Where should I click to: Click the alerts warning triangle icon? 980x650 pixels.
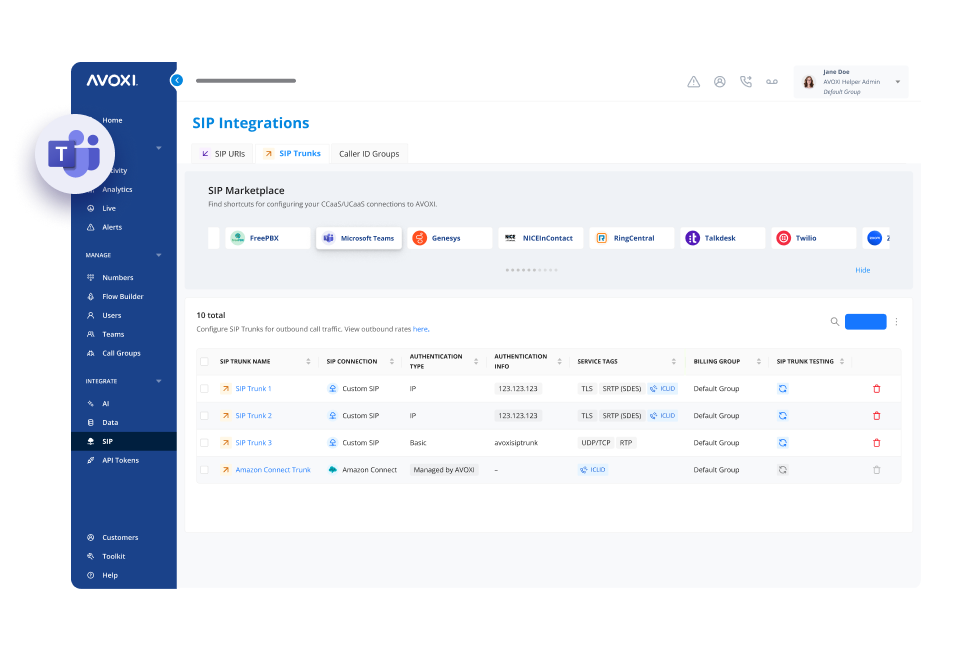[693, 82]
